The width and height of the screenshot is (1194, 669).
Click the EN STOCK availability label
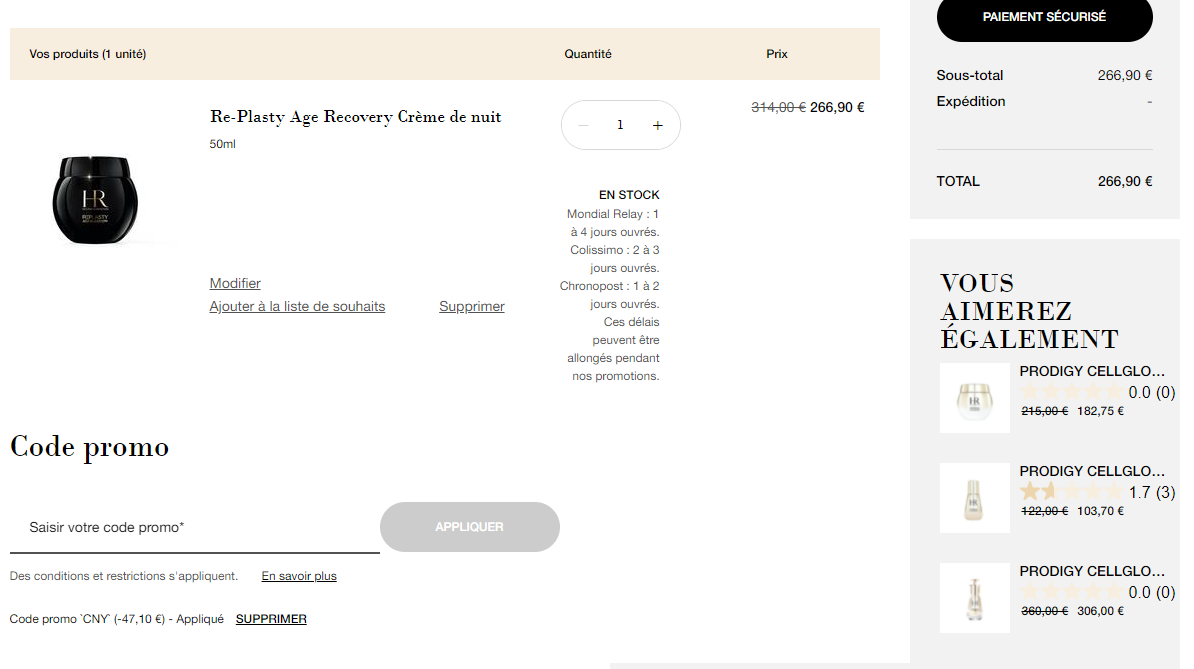[x=629, y=195]
